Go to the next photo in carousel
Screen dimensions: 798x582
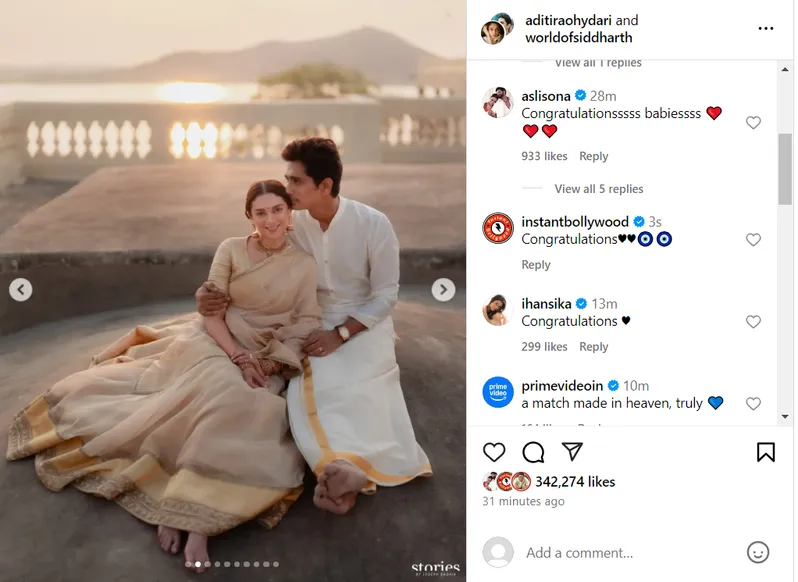click(443, 290)
